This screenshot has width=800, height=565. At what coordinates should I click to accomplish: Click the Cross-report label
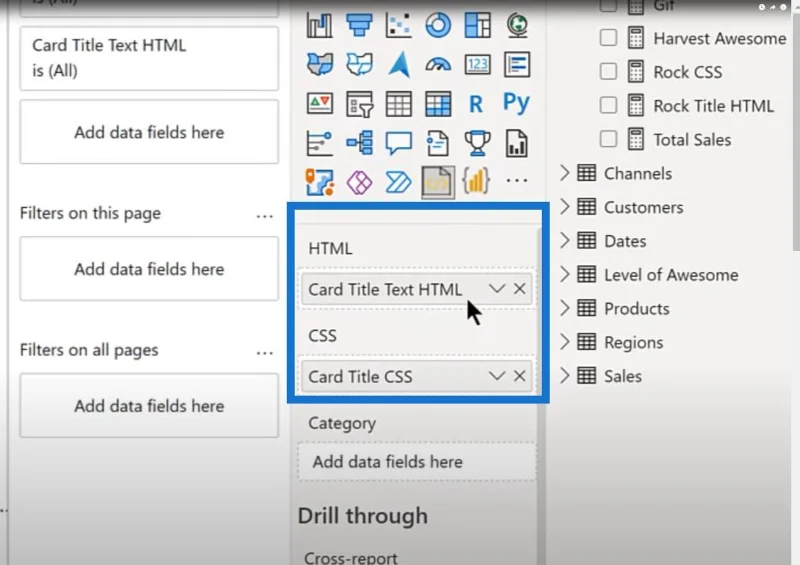click(x=351, y=557)
